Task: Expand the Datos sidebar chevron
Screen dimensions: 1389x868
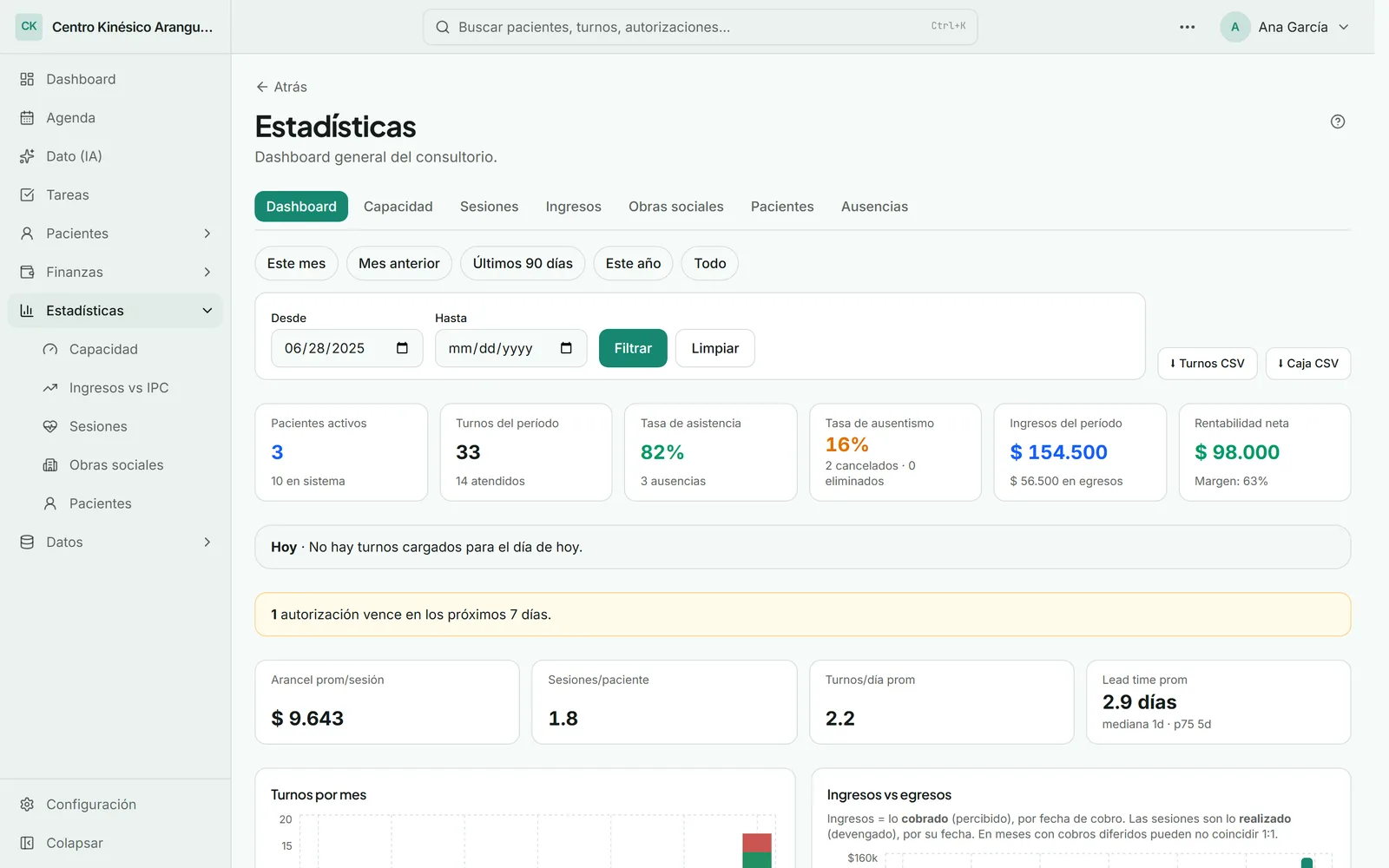Action: 207,542
